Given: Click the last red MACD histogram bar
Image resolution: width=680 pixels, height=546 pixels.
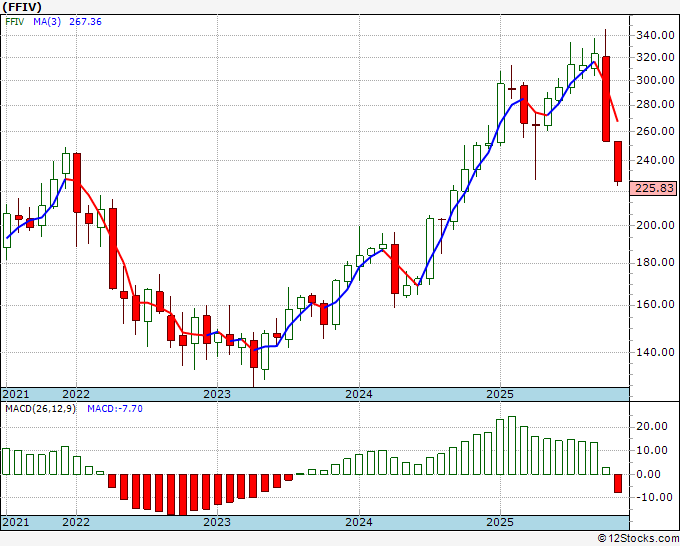Looking at the screenshot, I should coord(618,483).
